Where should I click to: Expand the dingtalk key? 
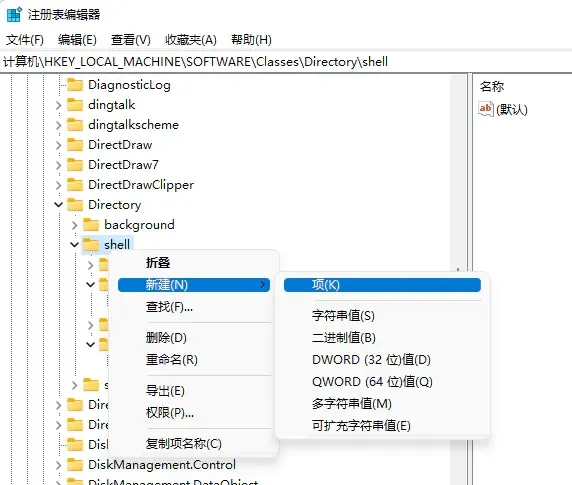[x=58, y=105]
